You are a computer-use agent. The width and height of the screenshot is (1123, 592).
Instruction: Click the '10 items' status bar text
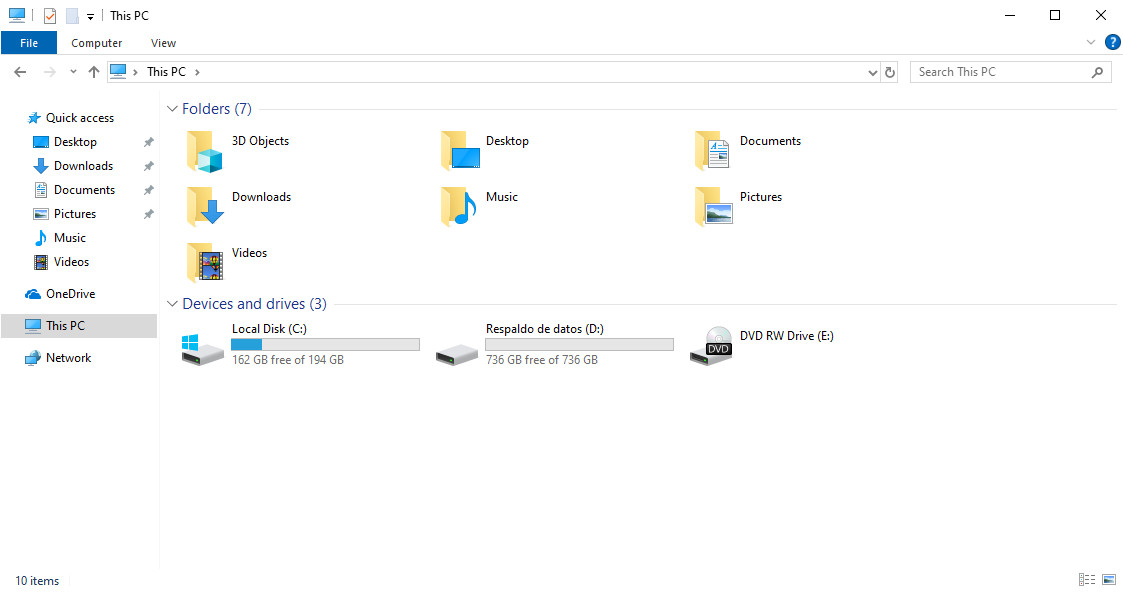tap(37, 581)
